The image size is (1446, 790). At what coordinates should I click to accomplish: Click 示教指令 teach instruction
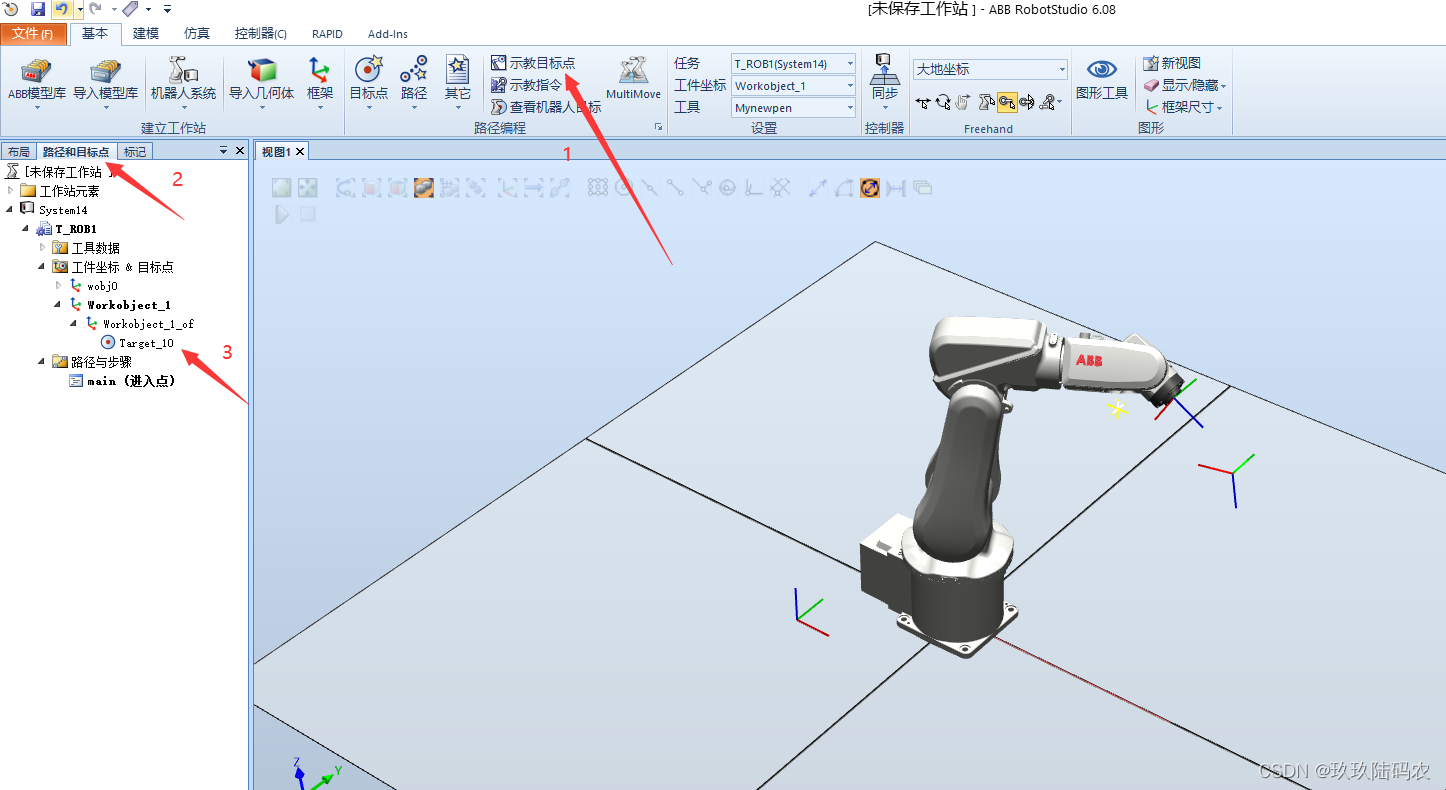pyautogui.click(x=527, y=85)
